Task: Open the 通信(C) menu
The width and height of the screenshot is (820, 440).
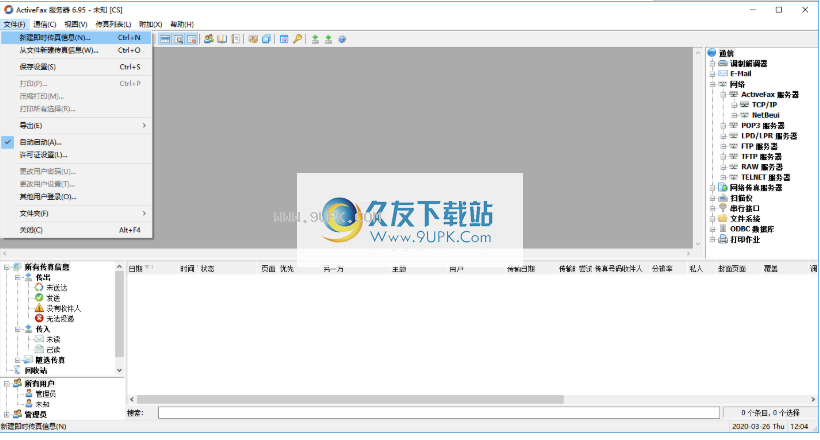Action: coord(44,24)
